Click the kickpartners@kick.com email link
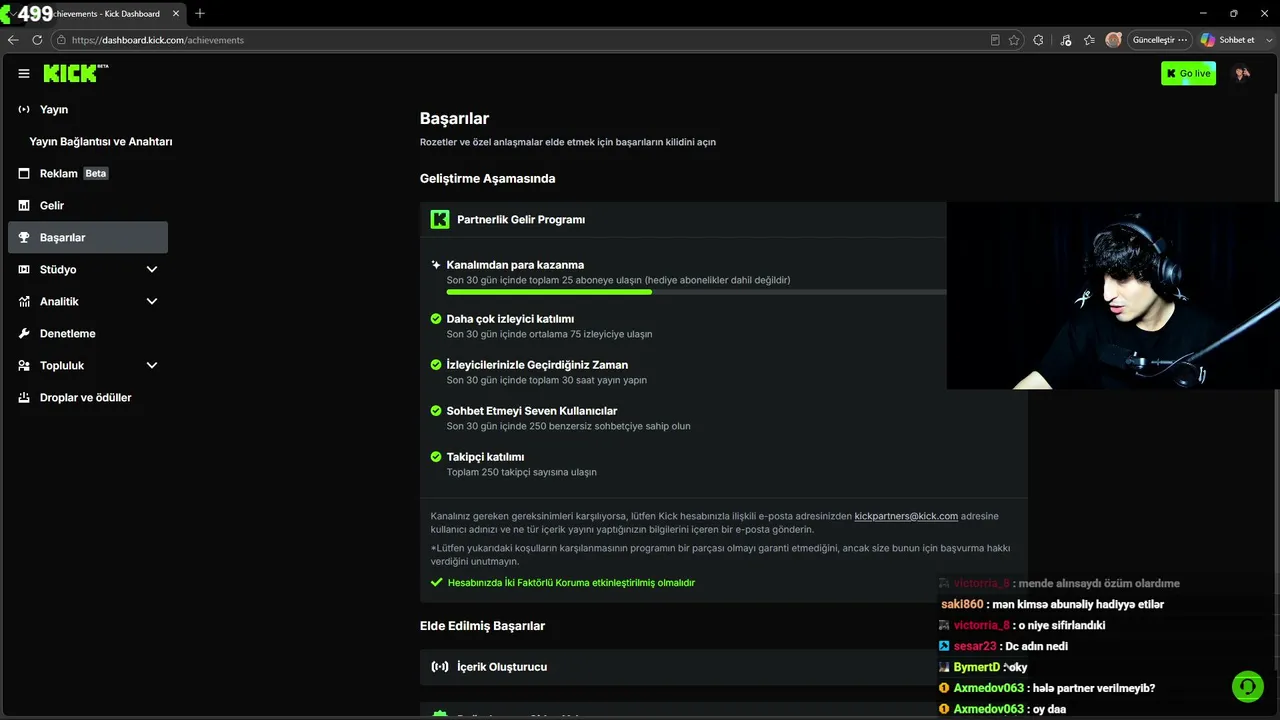Viewport: 1280px width, 720px height. pyautogui.click(x=906, y=516)
